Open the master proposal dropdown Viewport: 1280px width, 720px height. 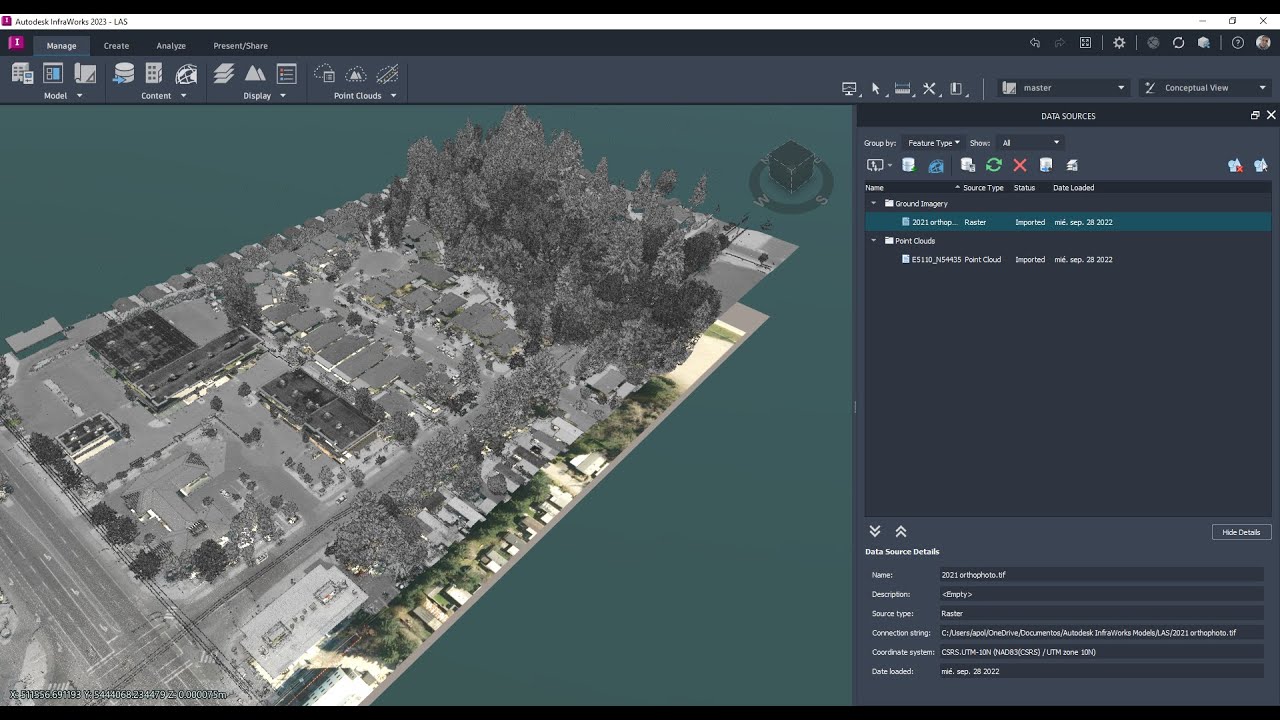point(1064,88)
